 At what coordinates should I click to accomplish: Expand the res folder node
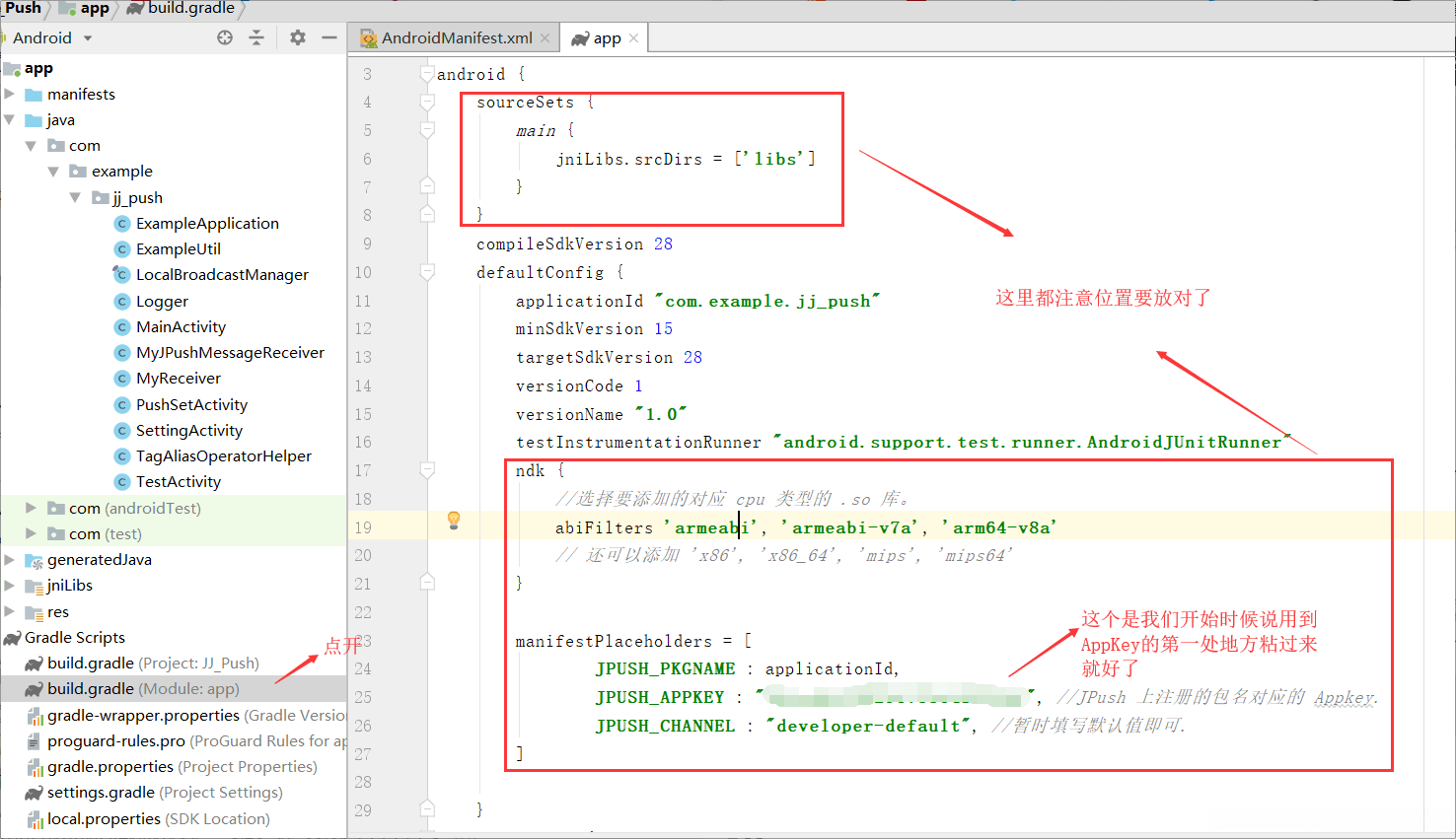click(10, 611)
